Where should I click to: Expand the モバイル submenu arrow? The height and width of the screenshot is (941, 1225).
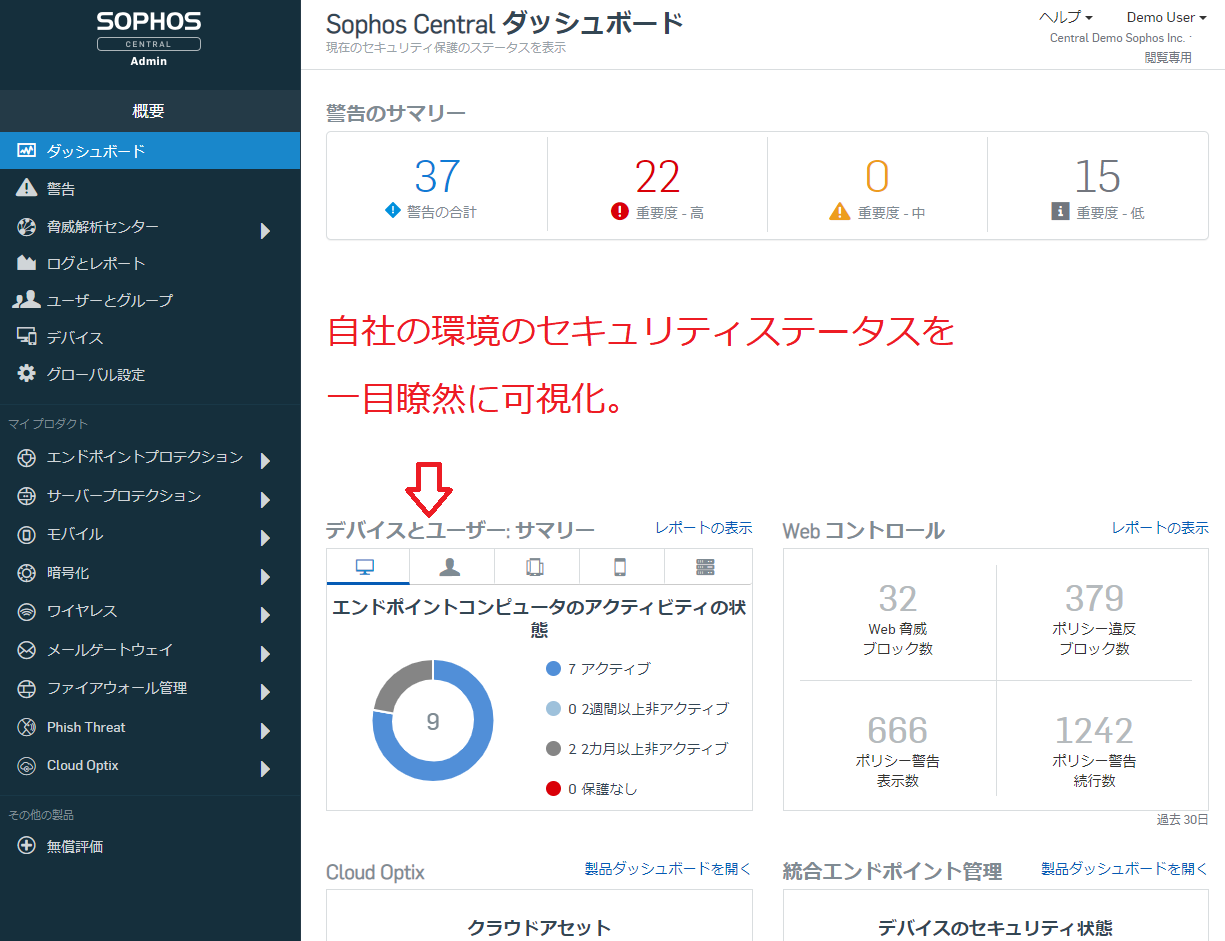[x=265, y=538]
